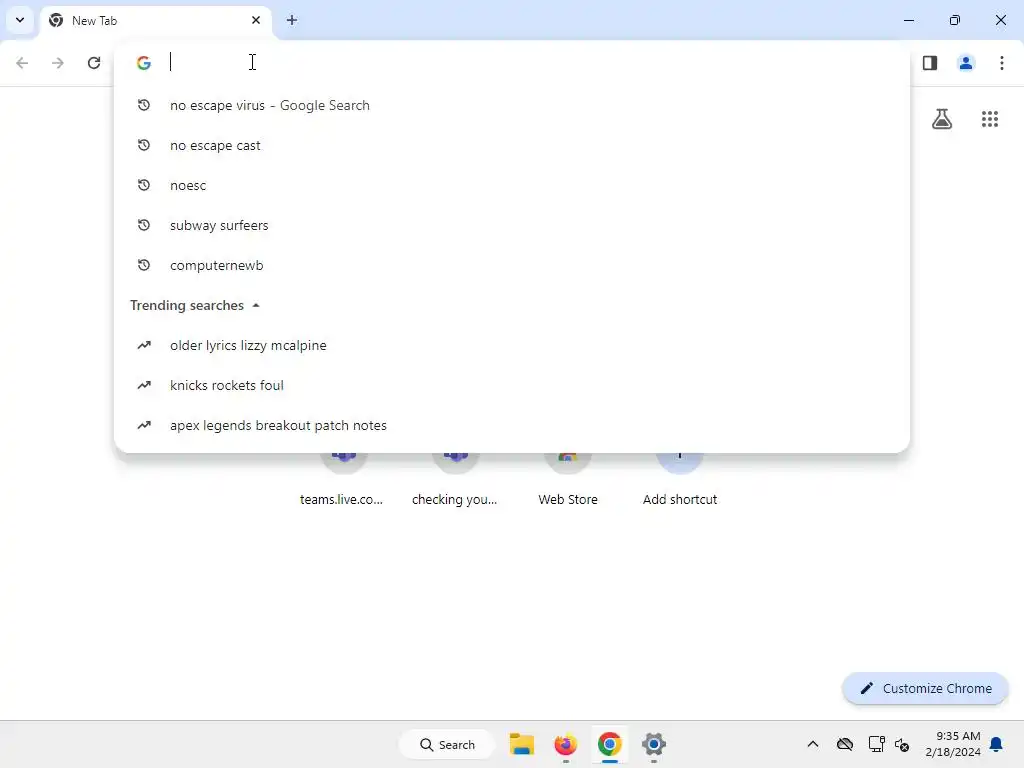The image size is (1024, 768).
Task: Launch Firefox from the taskbar
Action: pos(566,744)
